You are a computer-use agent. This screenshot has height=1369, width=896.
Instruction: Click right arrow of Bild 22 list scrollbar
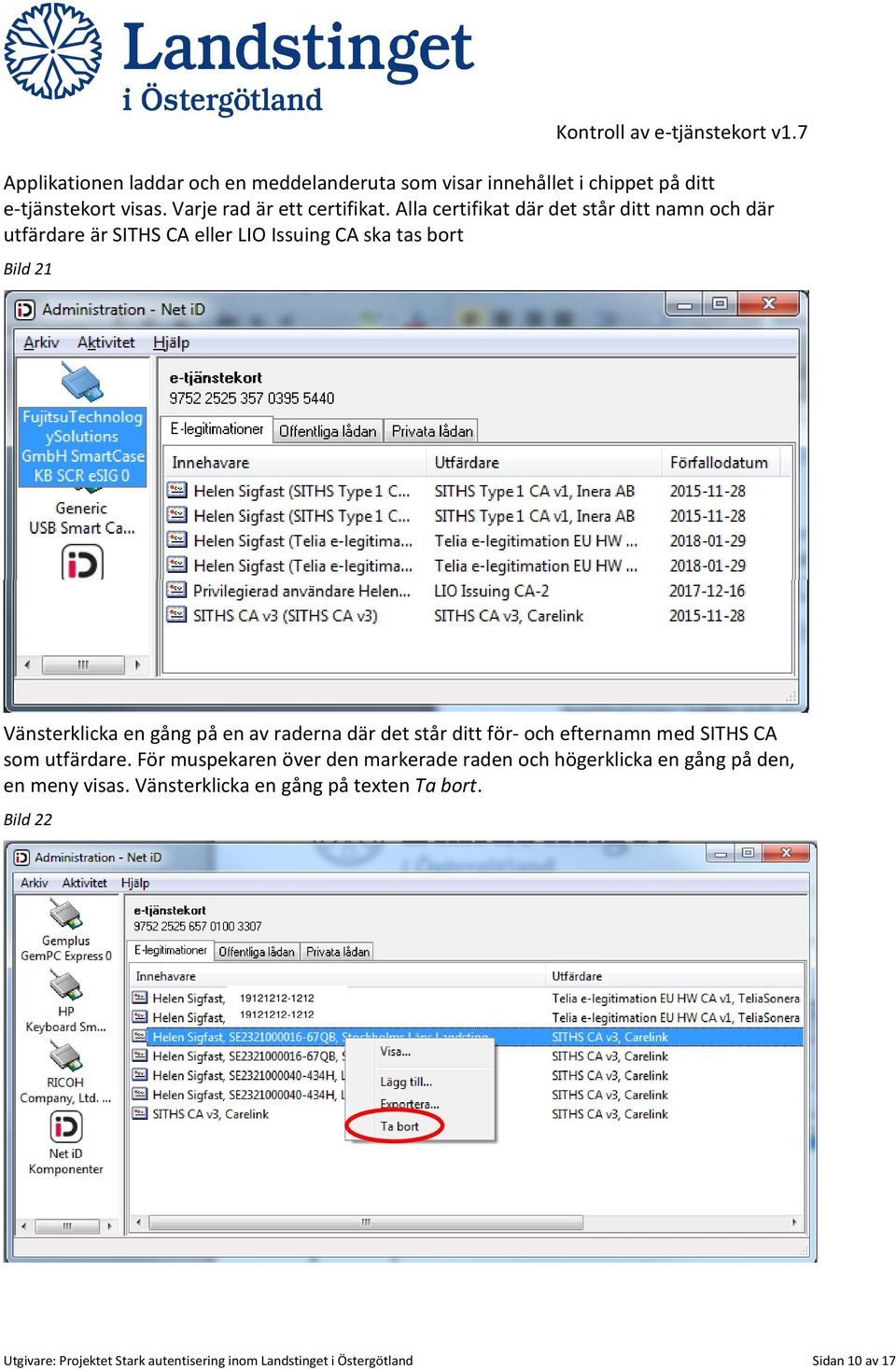click(x=794, y=1222)
